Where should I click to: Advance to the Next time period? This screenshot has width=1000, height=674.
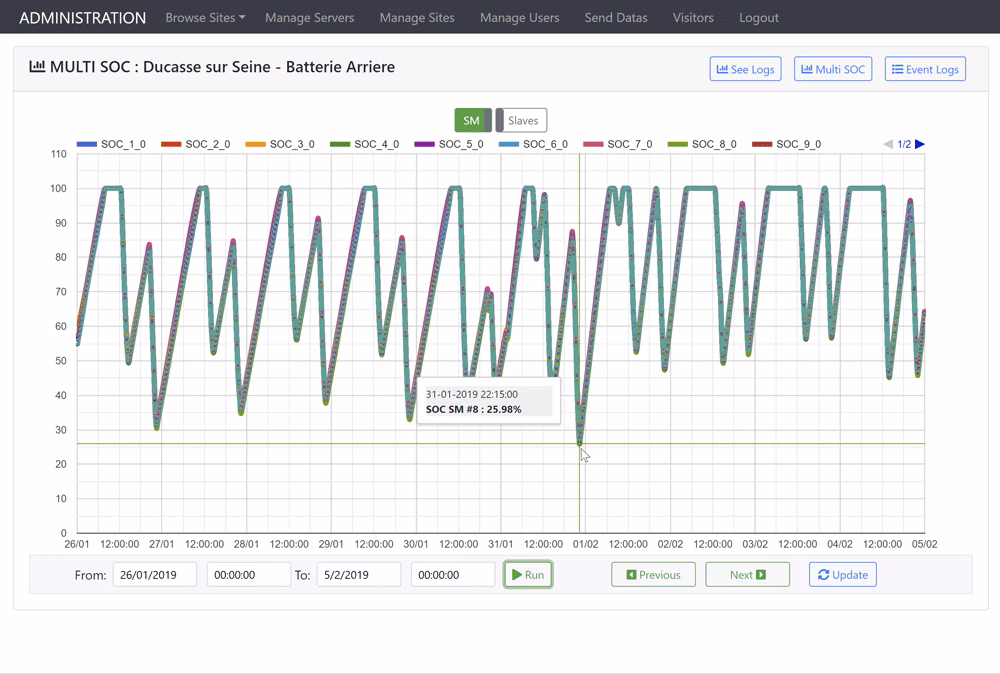[747, 575]
